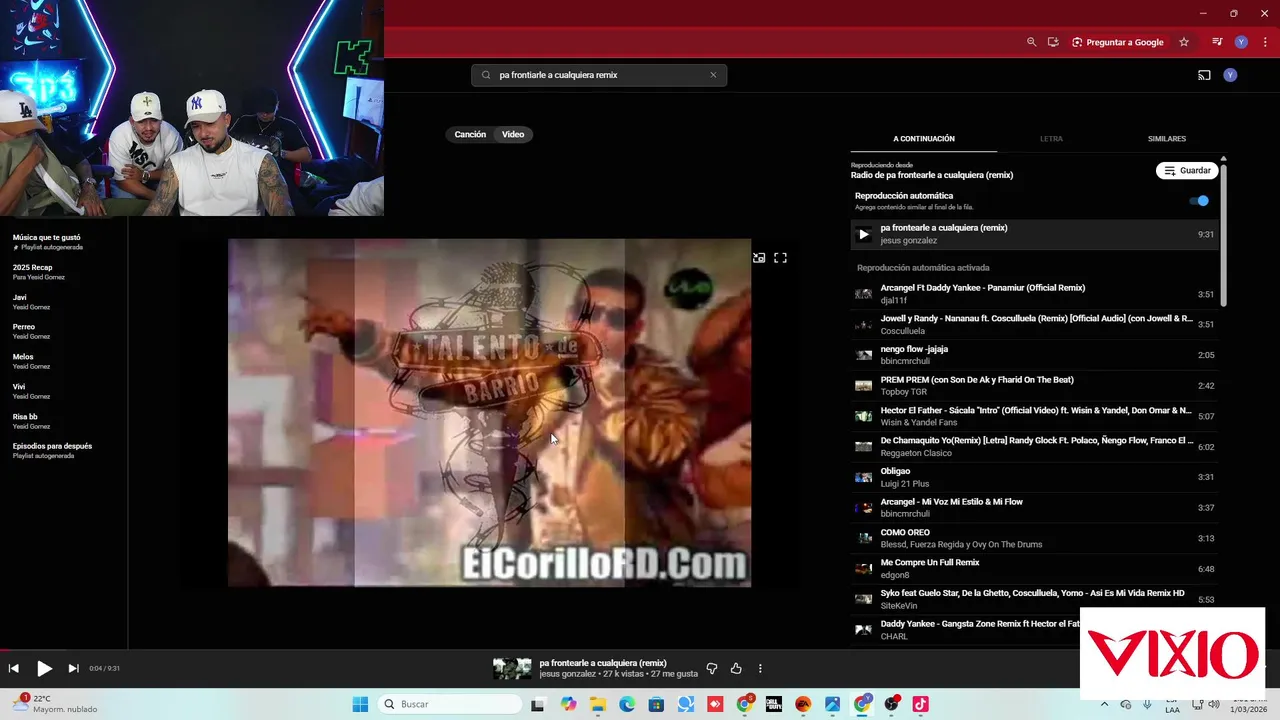Select the LETRA tab
Screen dimensions: 1280x720
click(x=1051, y=139)
